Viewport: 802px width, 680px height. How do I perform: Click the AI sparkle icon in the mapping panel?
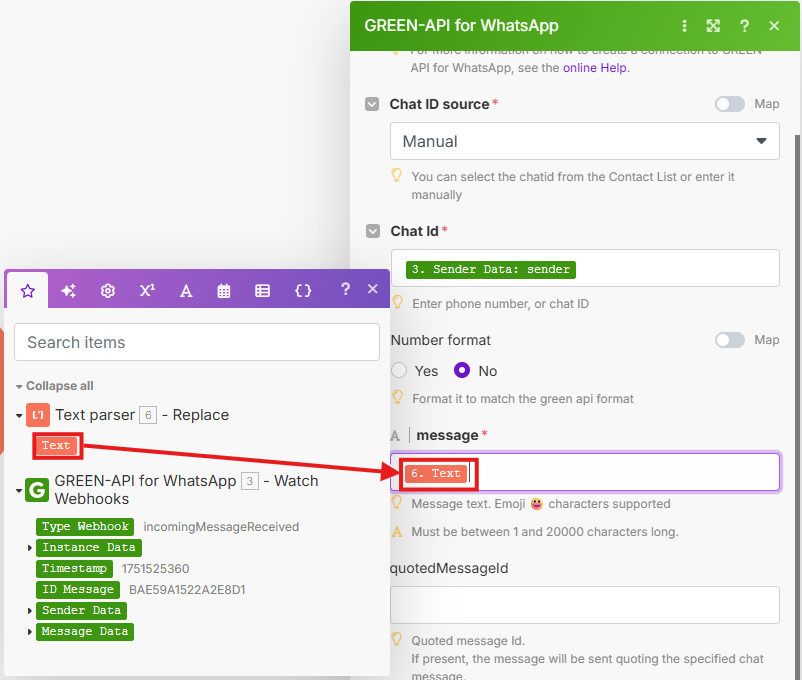pos(68,290)
